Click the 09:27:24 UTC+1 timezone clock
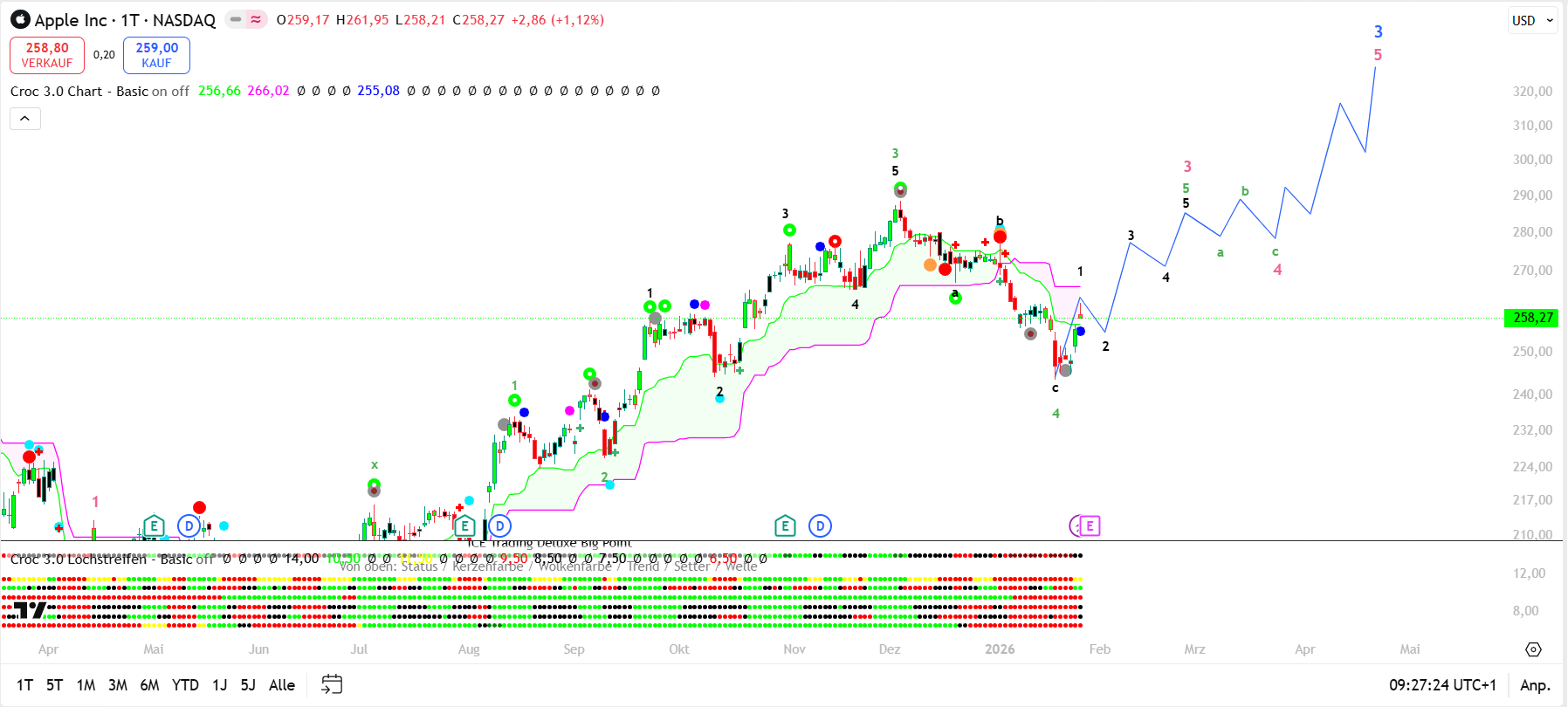The image size is (1568, 707). (x=1442, y=685)
